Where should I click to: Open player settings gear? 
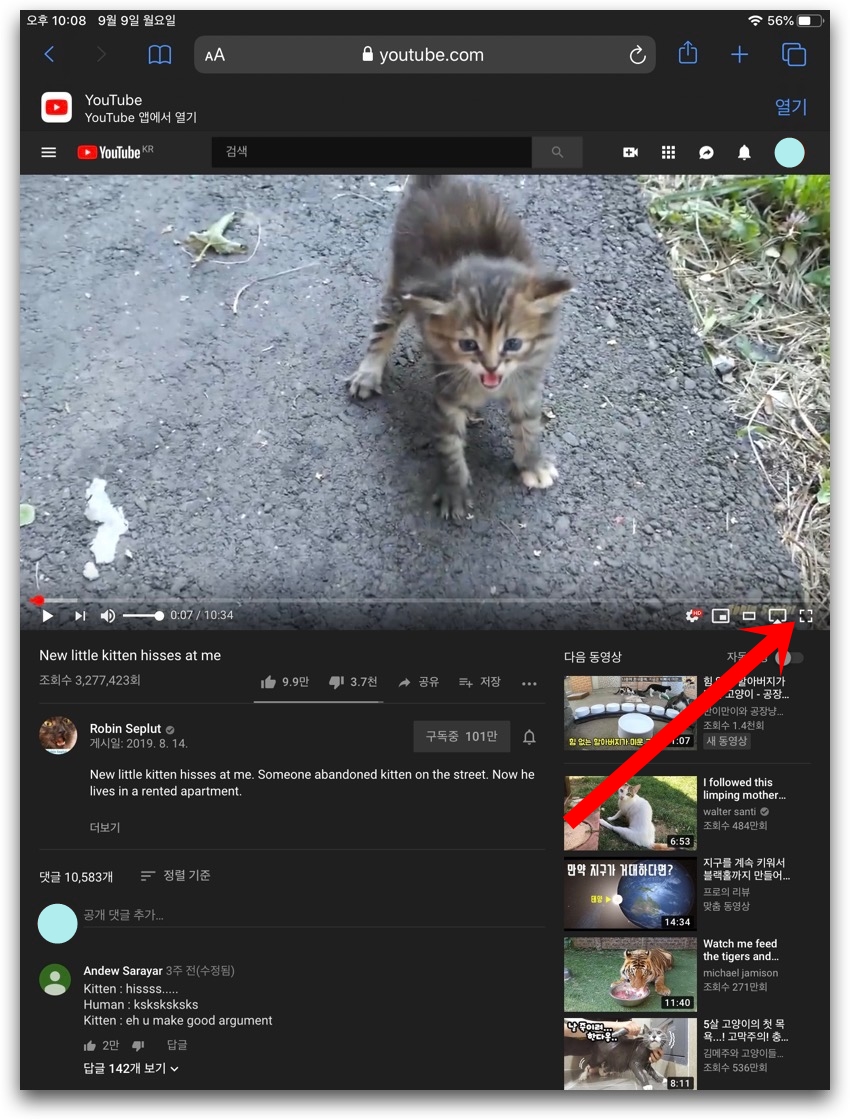click(x=692, y=616)
